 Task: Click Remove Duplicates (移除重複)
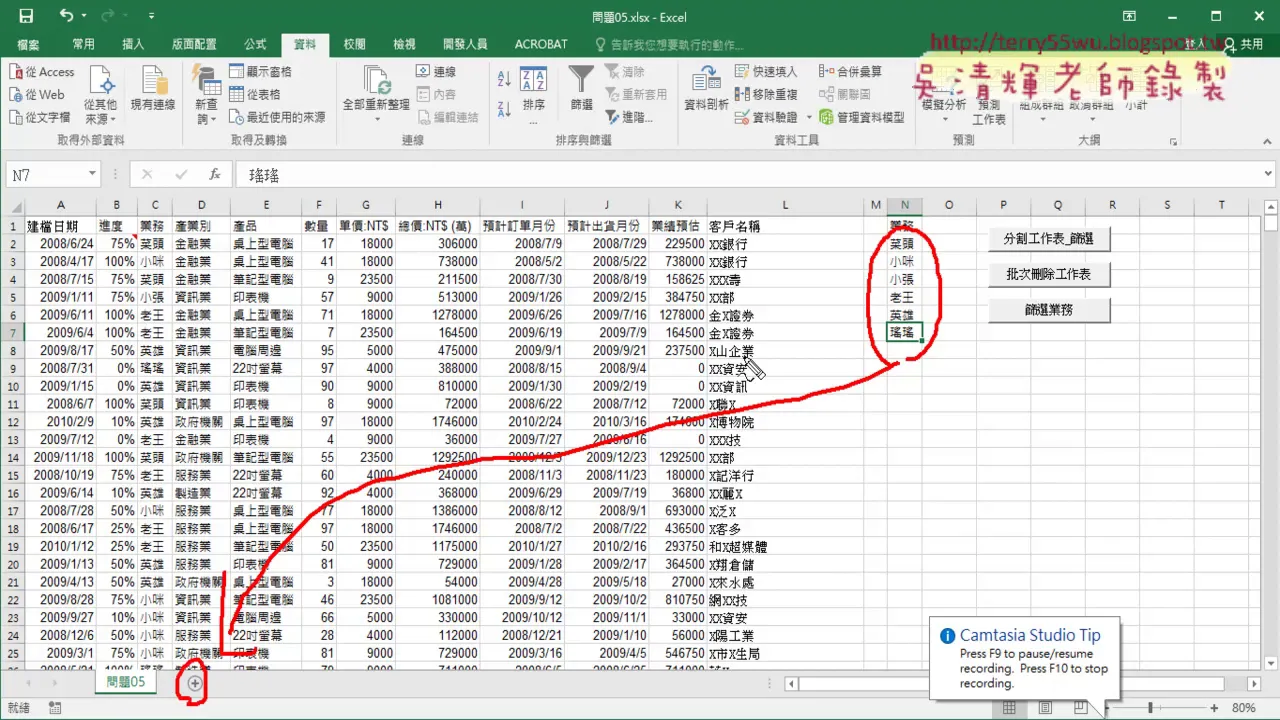coord(766,94)
